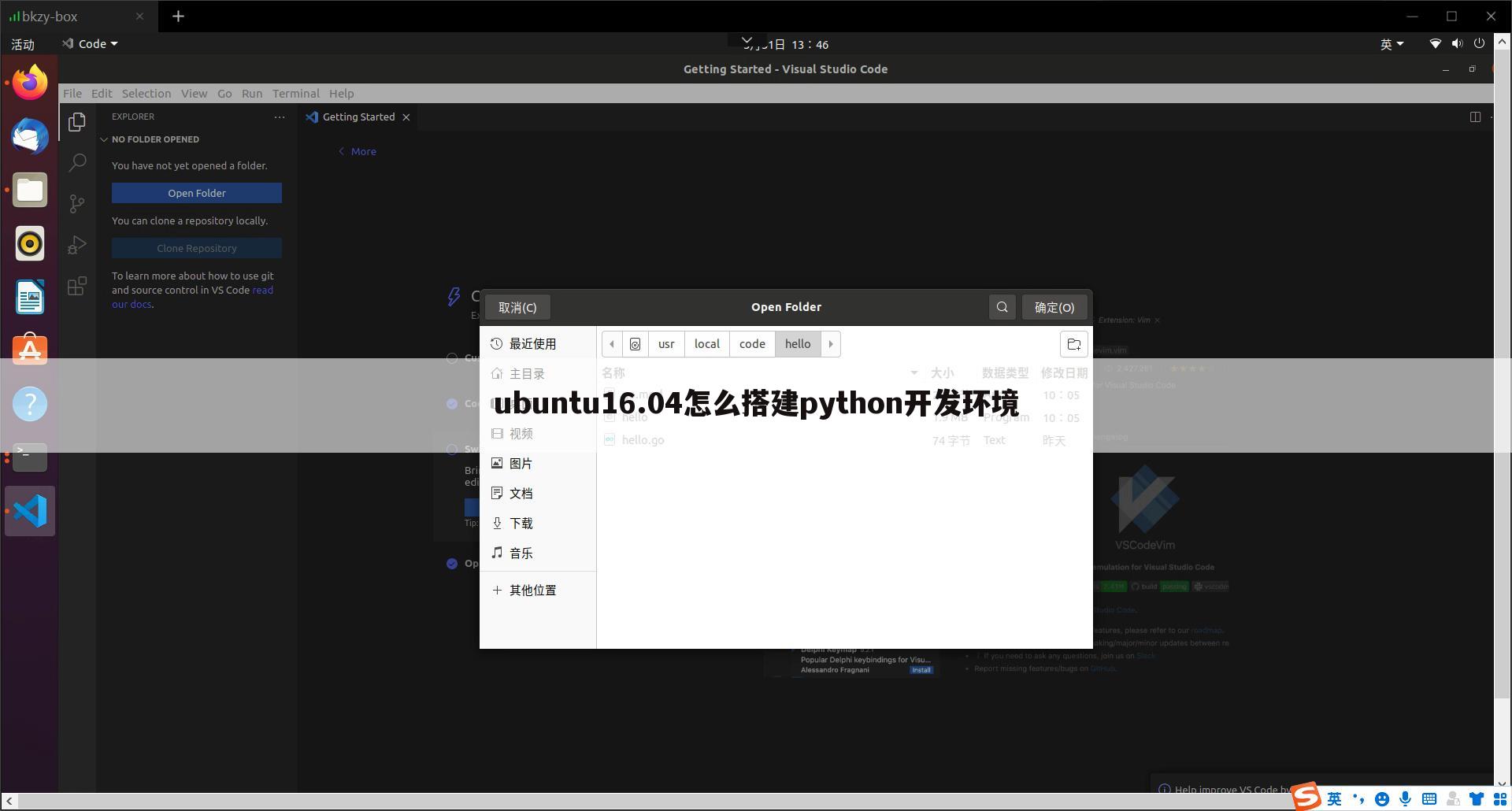Open the Extensions view icon

point(77,286)
